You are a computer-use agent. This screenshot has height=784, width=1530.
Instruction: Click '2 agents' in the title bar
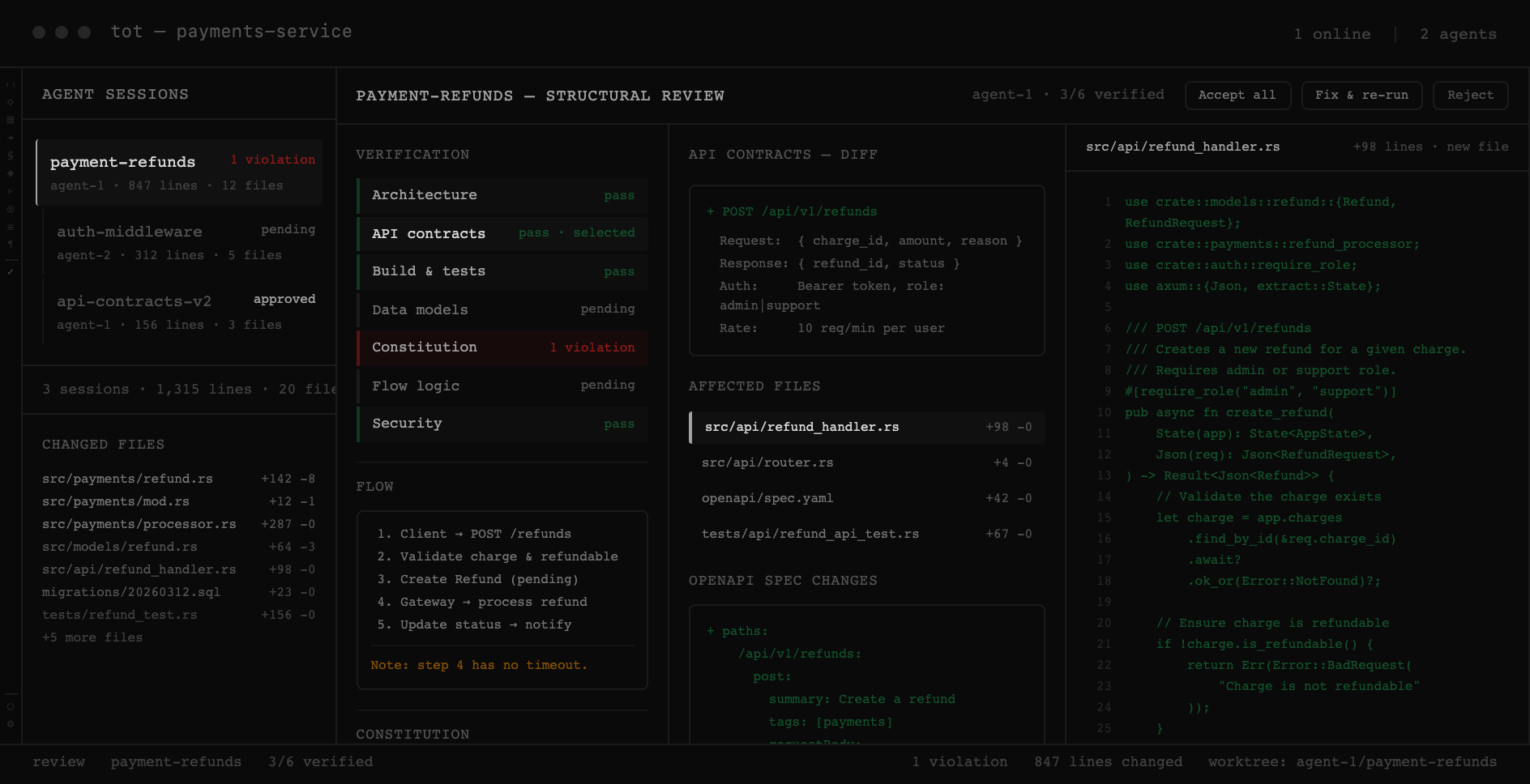(1458, 34)
